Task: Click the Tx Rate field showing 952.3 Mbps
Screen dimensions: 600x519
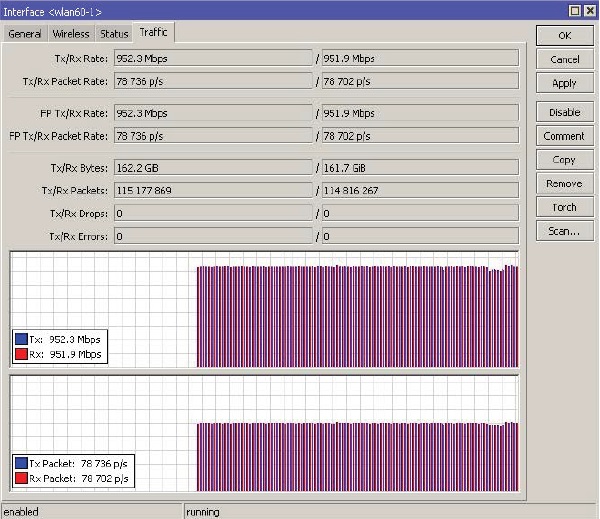Action: 212,59
